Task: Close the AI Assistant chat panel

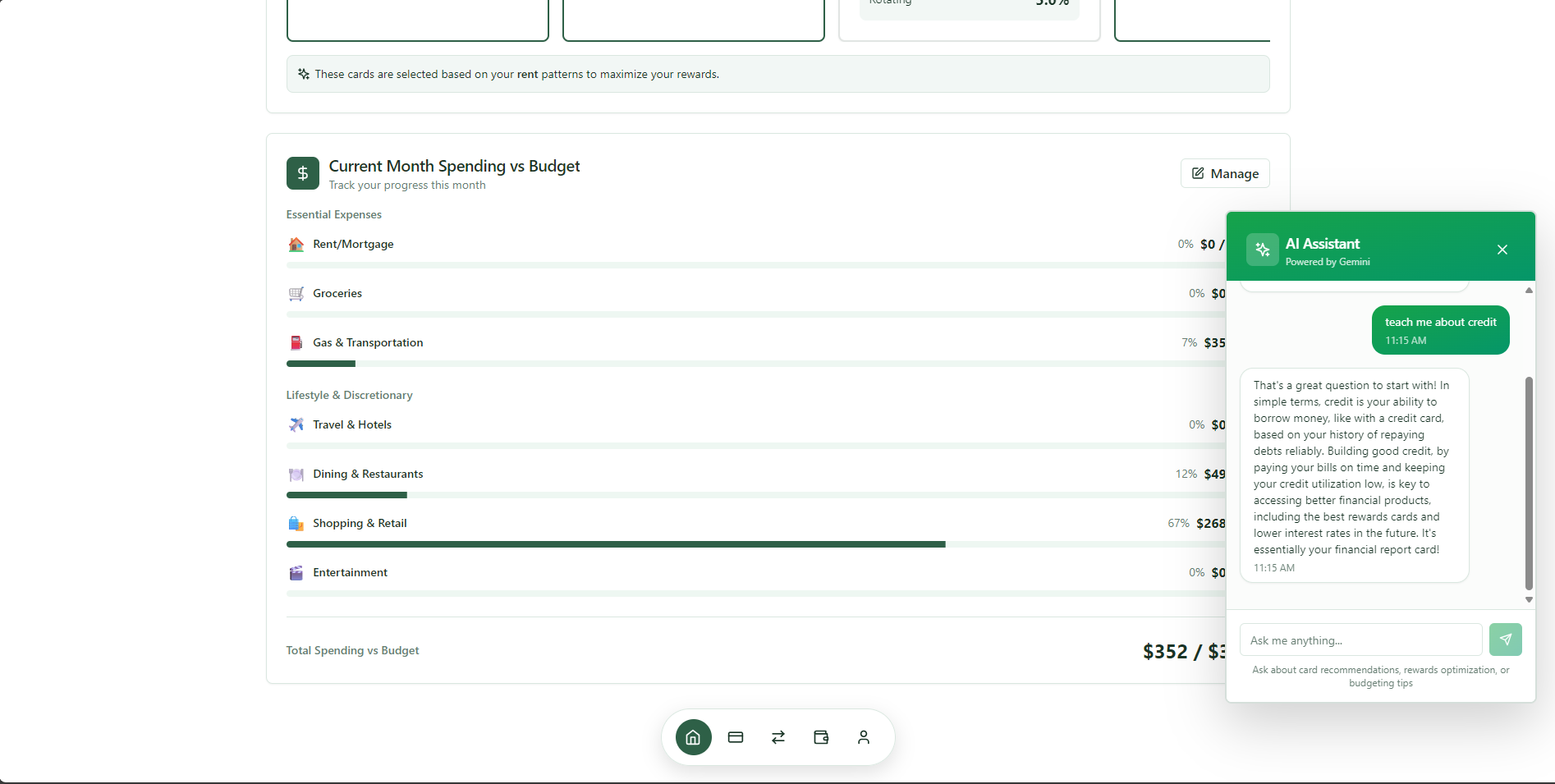Action: tap(1502, 250)
